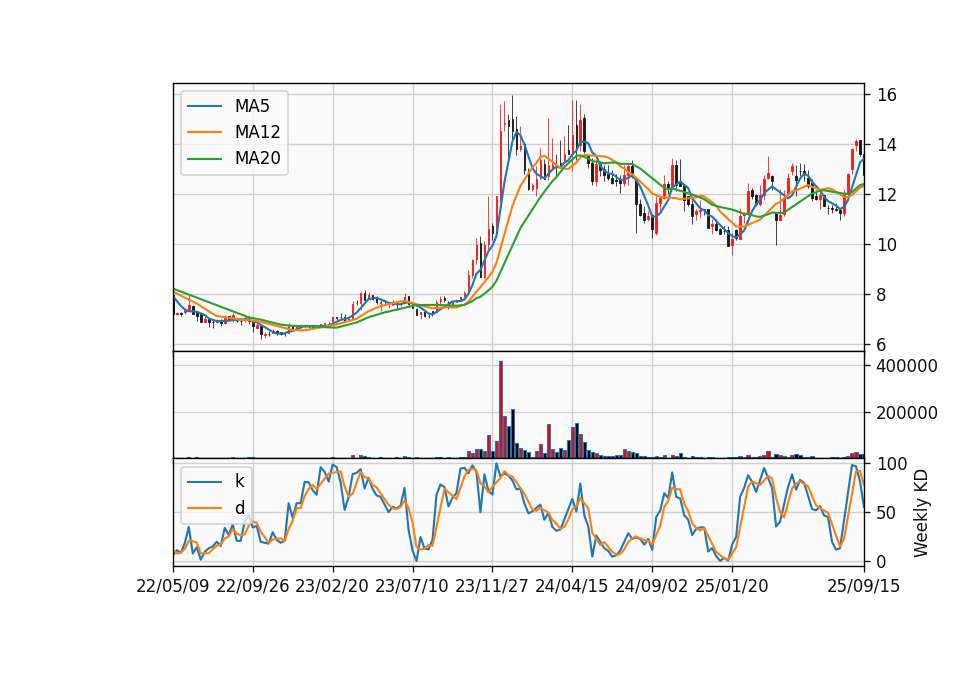The image size is (960, 690).
Task: Click the green MA20 legend line sample
Action: point(204,159)
